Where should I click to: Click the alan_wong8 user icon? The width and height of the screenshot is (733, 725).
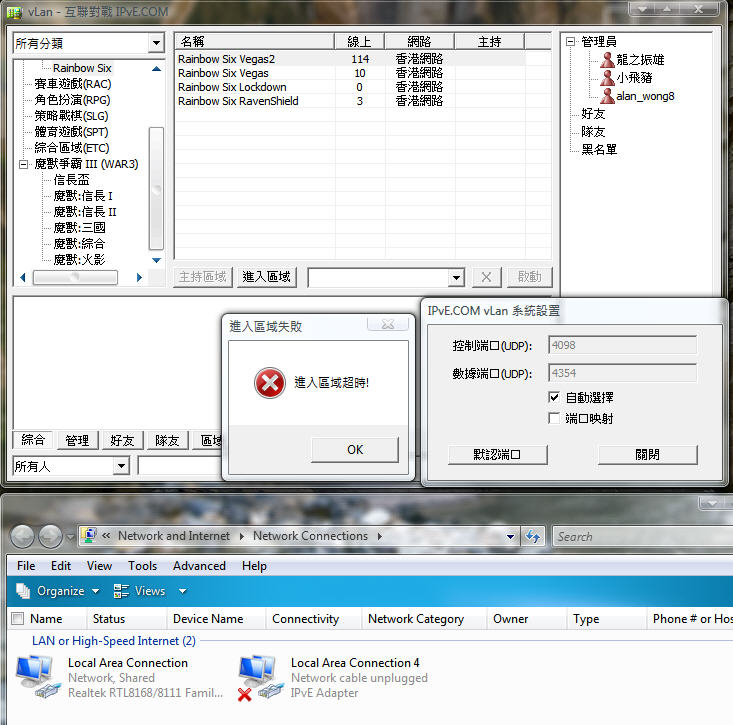point(607,96)
